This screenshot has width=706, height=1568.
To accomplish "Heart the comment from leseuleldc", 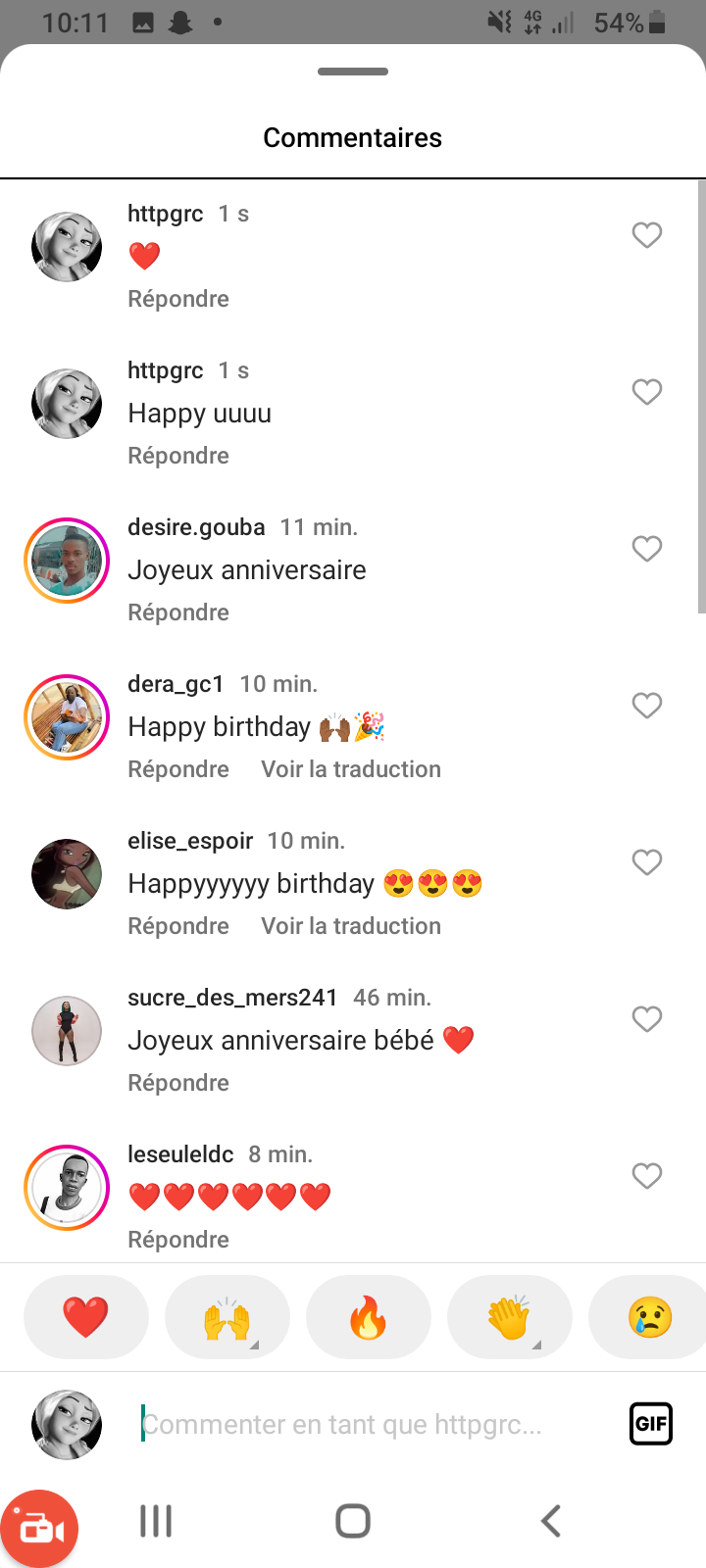I will pyautogui.click(x=646, y=1176).
